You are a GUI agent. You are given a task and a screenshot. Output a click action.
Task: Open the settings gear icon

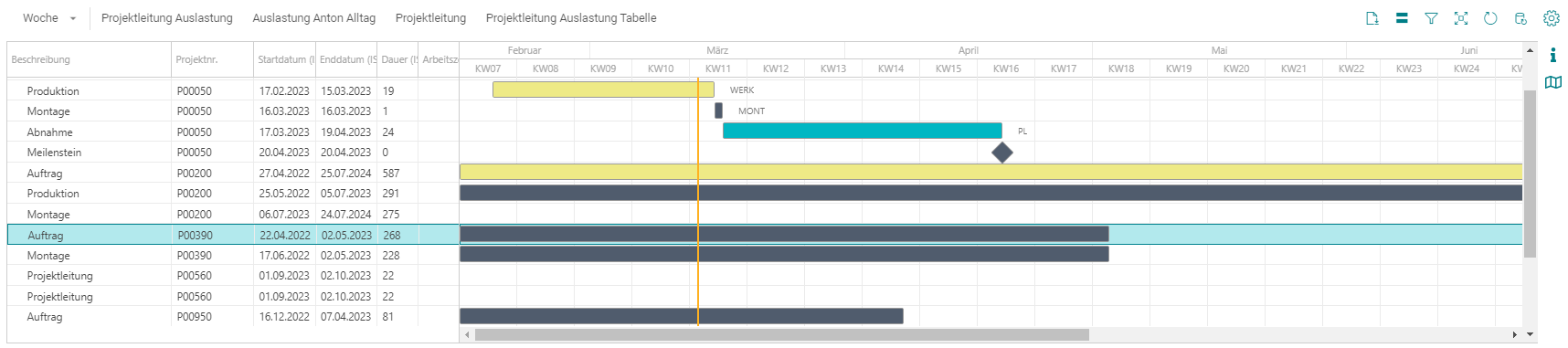(1552, 18)
